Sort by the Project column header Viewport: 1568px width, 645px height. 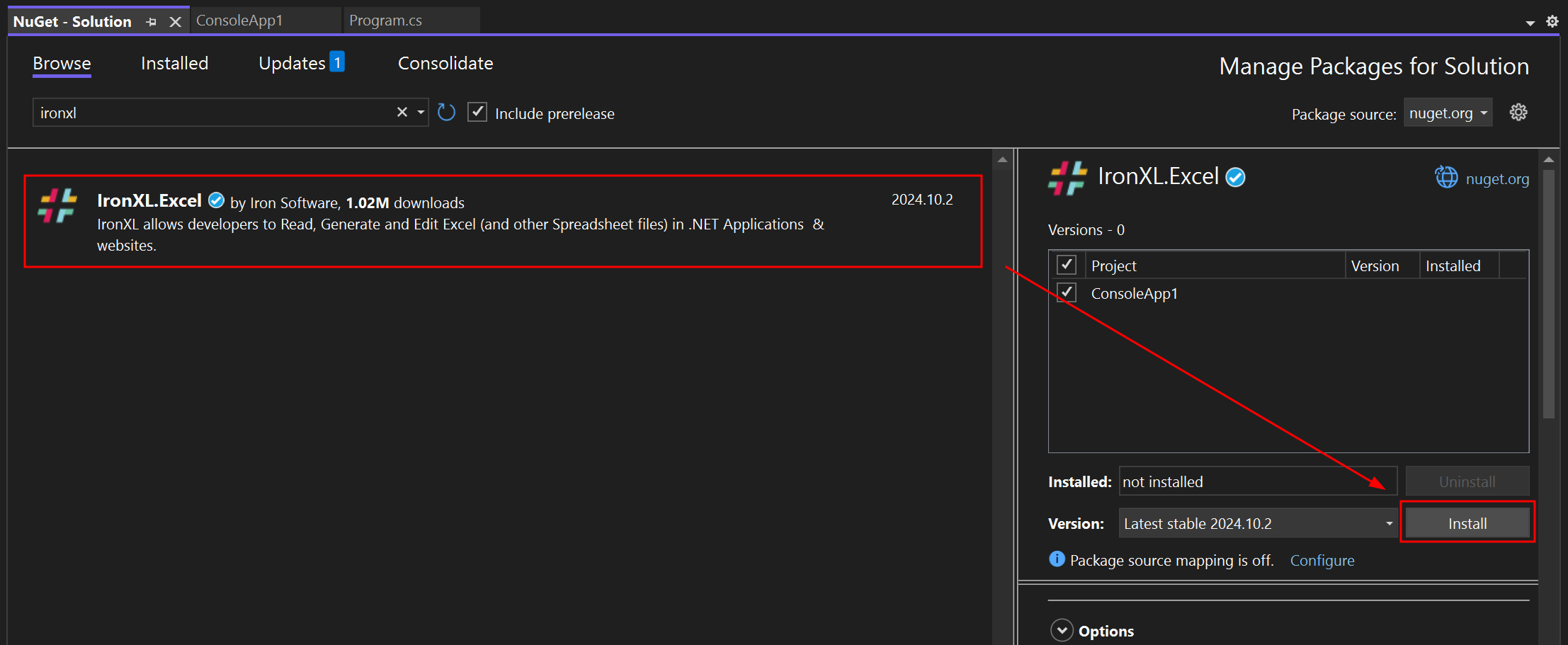(1215, 266)
